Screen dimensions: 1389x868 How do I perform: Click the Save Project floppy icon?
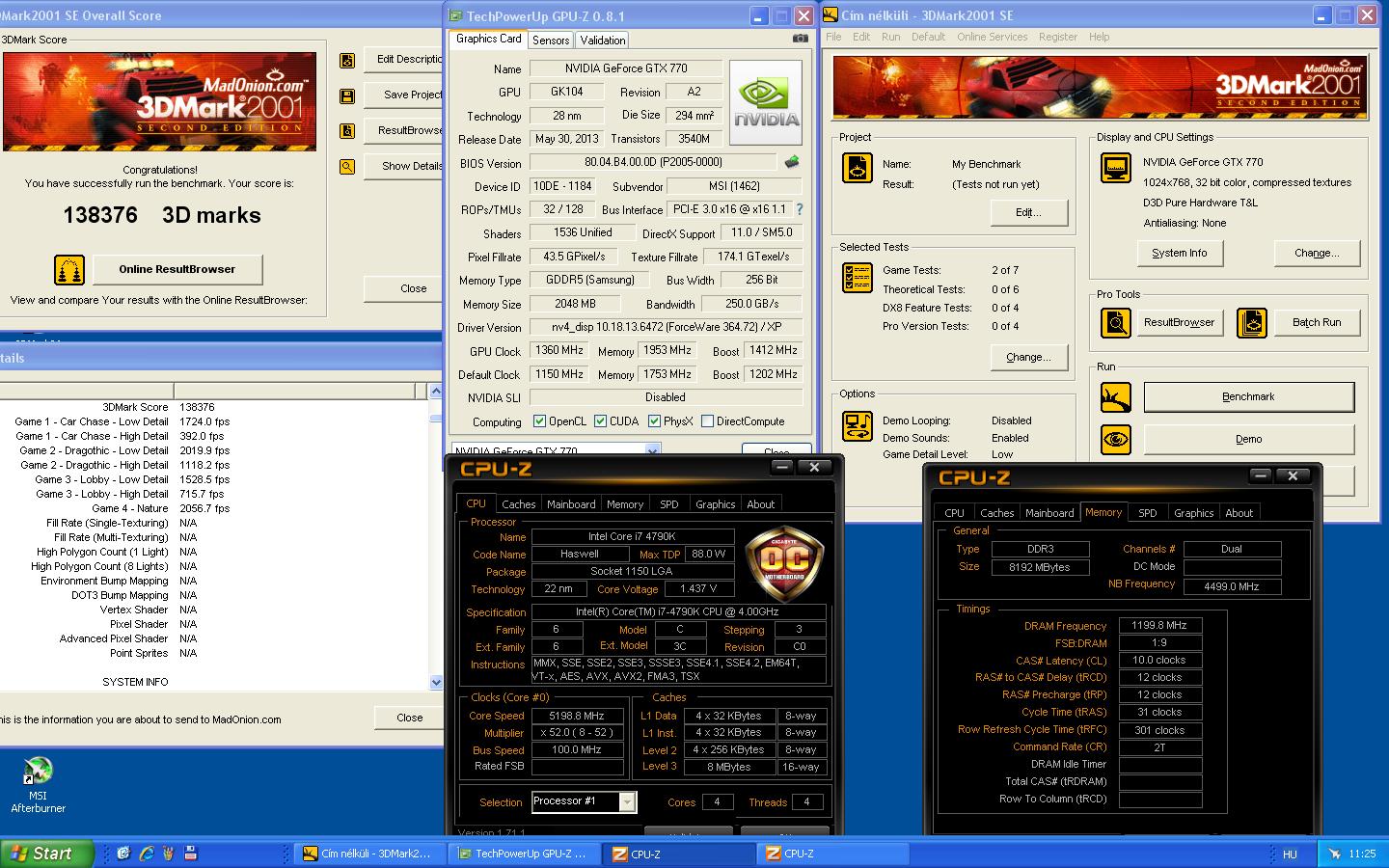tap(347, 95)
